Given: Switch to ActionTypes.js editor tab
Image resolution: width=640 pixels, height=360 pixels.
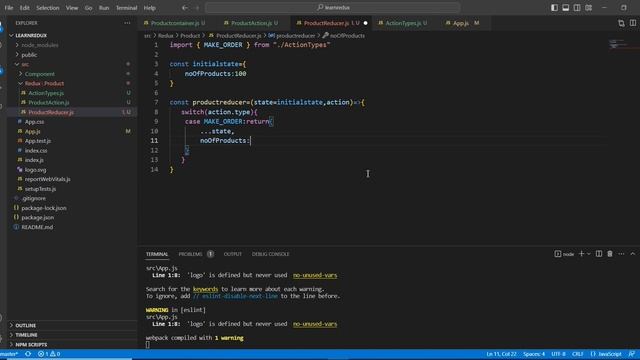Looking at the screenshot, I should pyautogui.click(x=403, y=23).
